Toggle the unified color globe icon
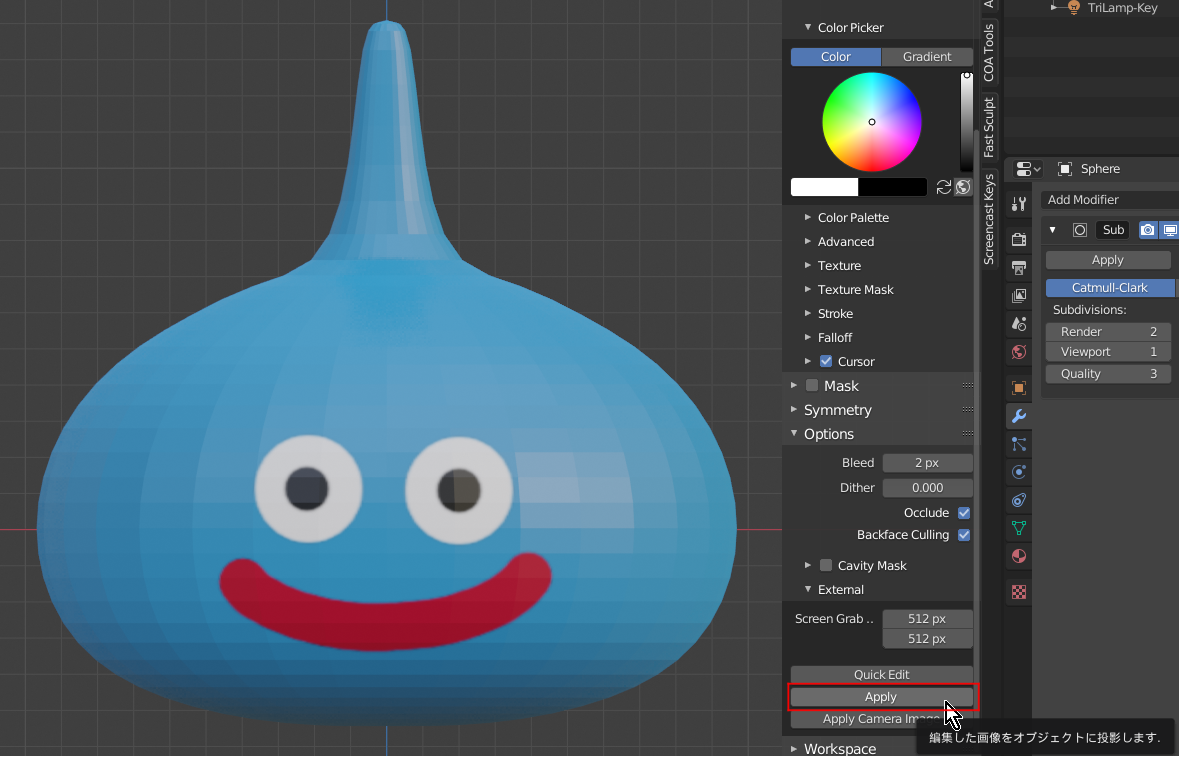 tap(963, 187)
